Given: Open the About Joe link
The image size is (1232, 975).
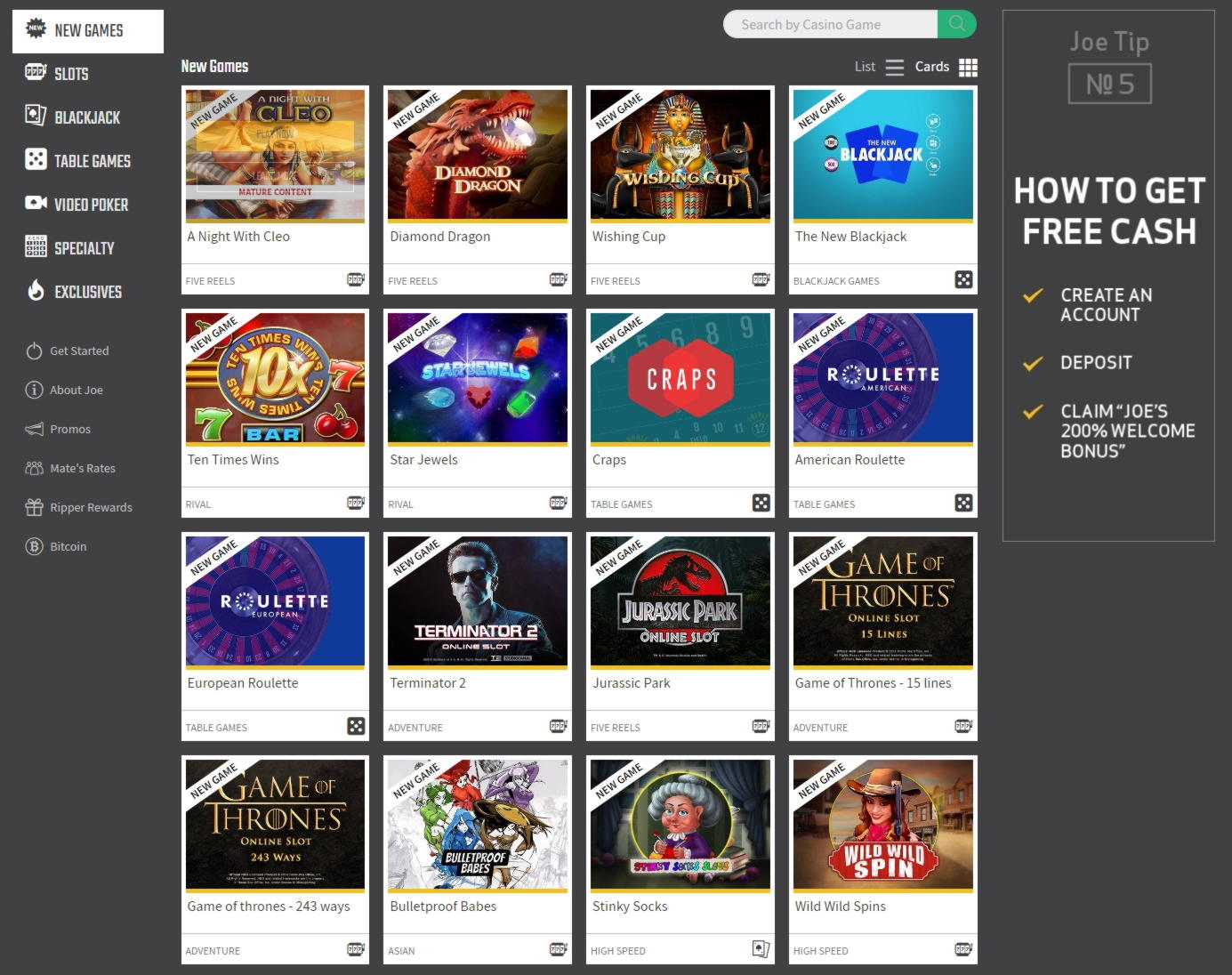Looking at the screenshot, I should coord(76,390).
